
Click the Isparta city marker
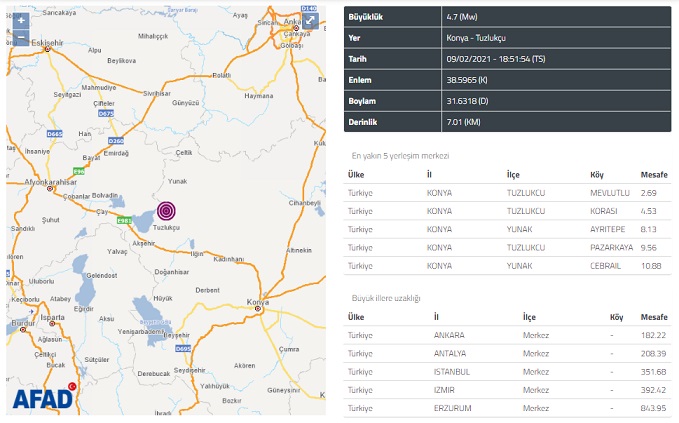54,323
